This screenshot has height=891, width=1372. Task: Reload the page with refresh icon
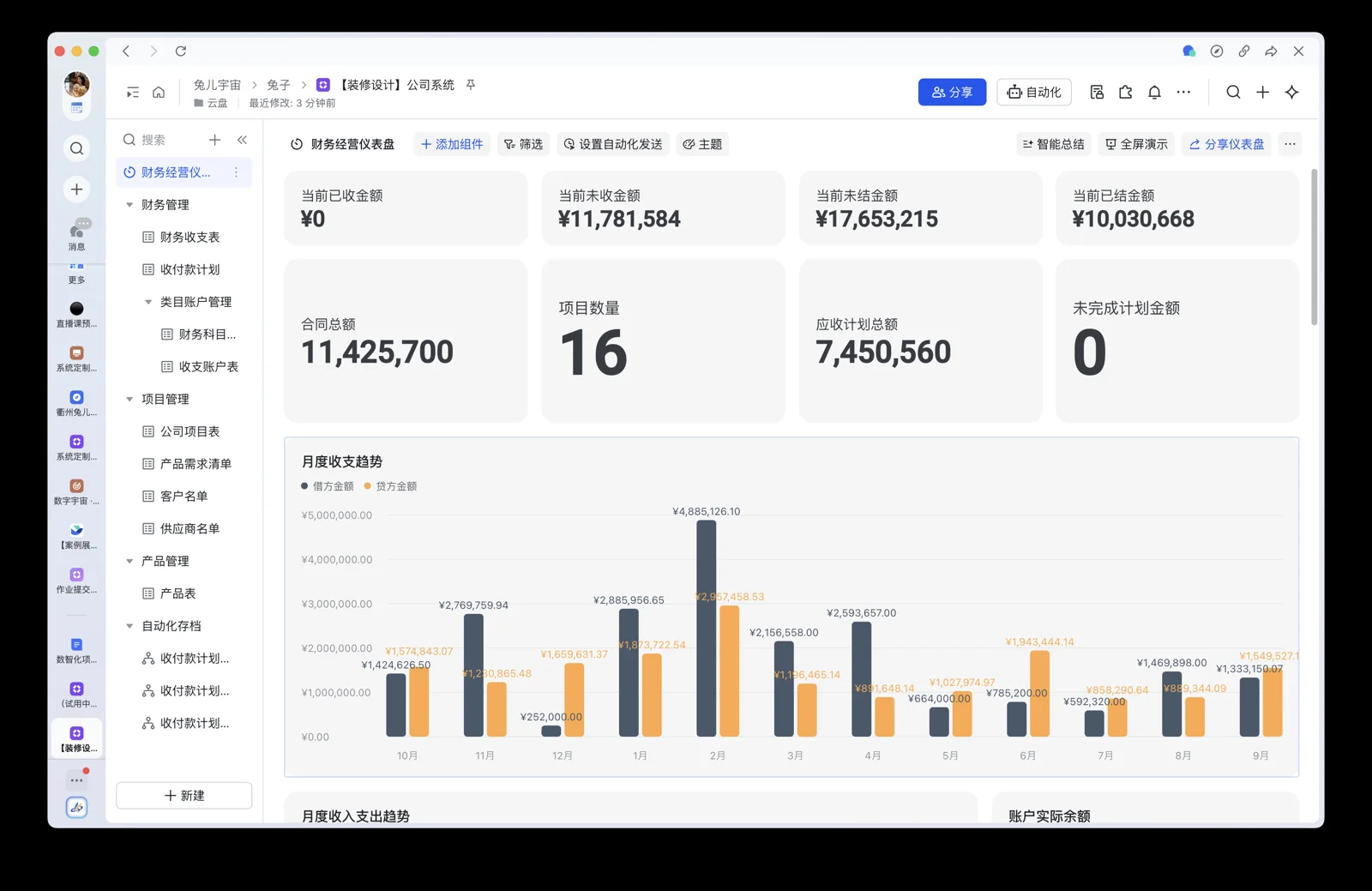coord(181,51)
